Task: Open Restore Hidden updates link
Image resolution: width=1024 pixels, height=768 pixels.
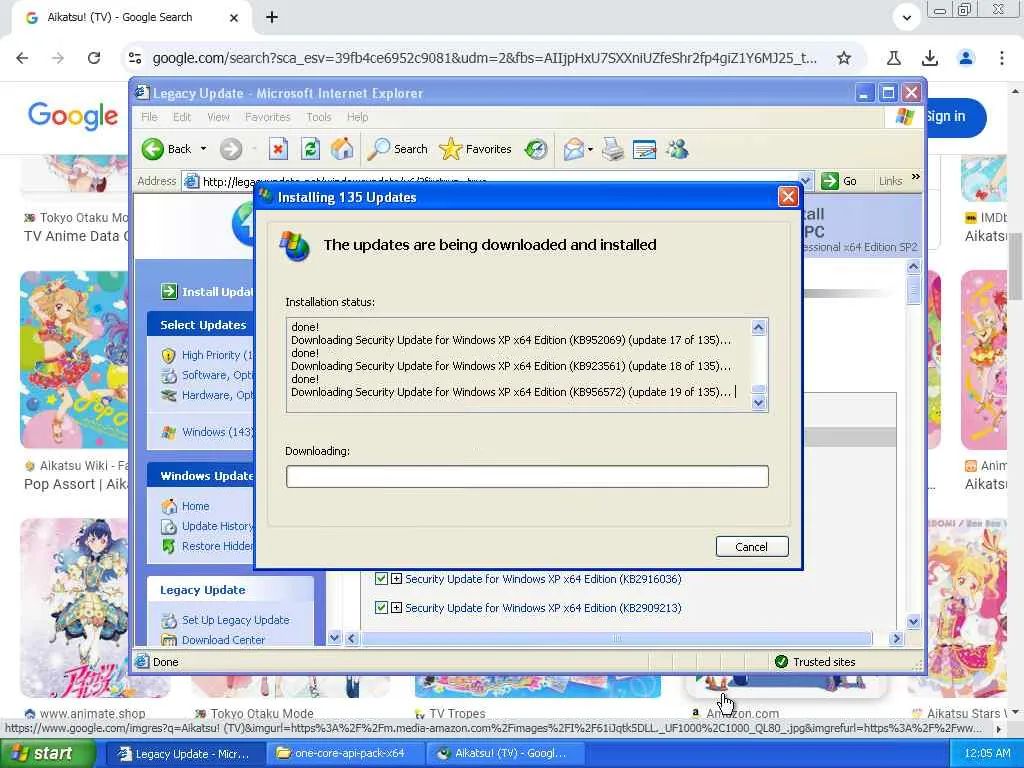Action: (x=217, y=546)
